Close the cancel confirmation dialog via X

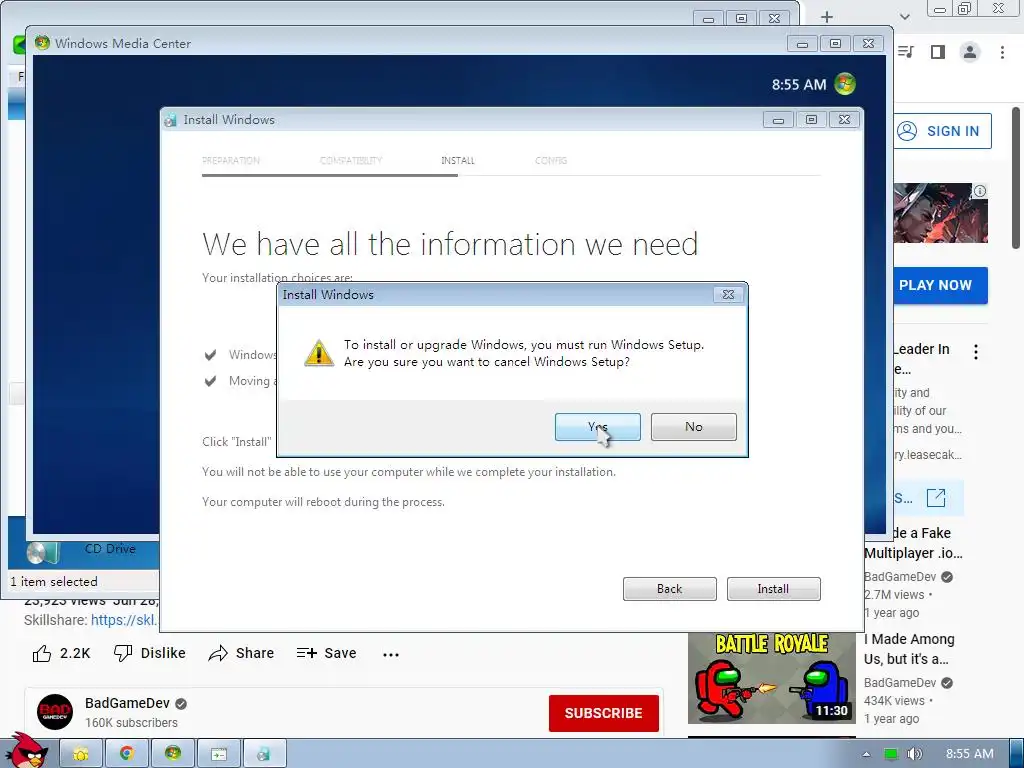coord(728,295)
